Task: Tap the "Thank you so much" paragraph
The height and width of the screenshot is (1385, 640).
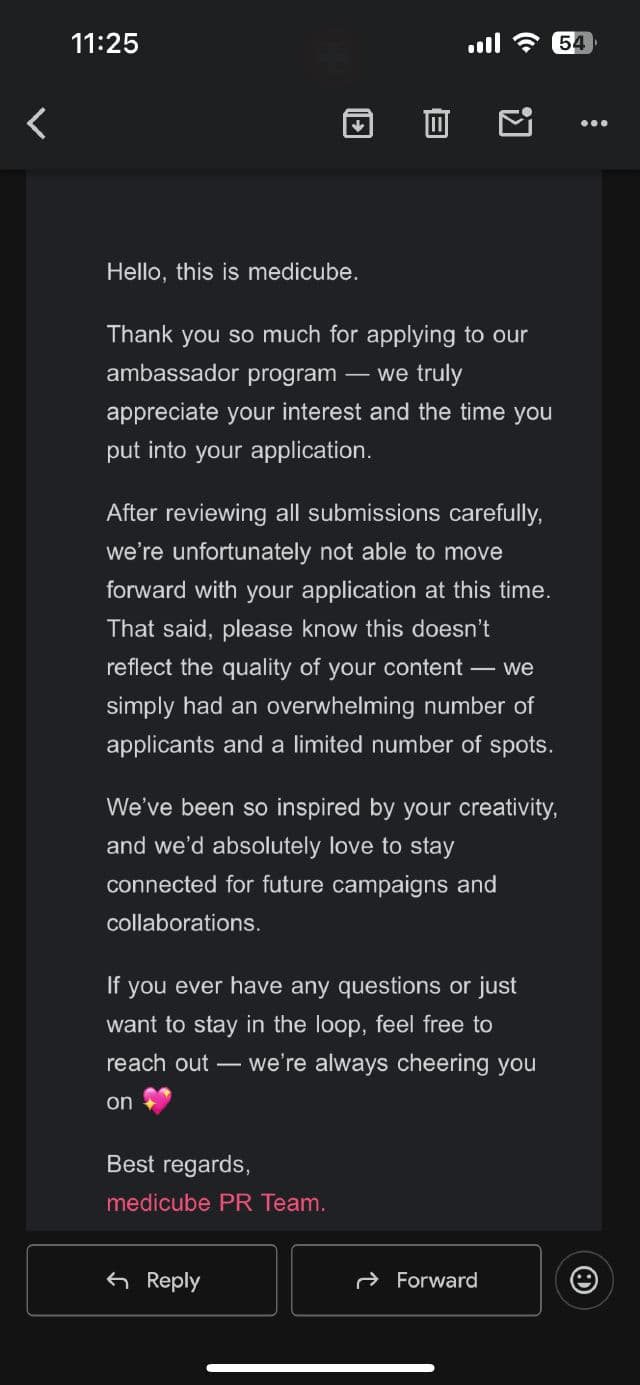Action: 328,392
